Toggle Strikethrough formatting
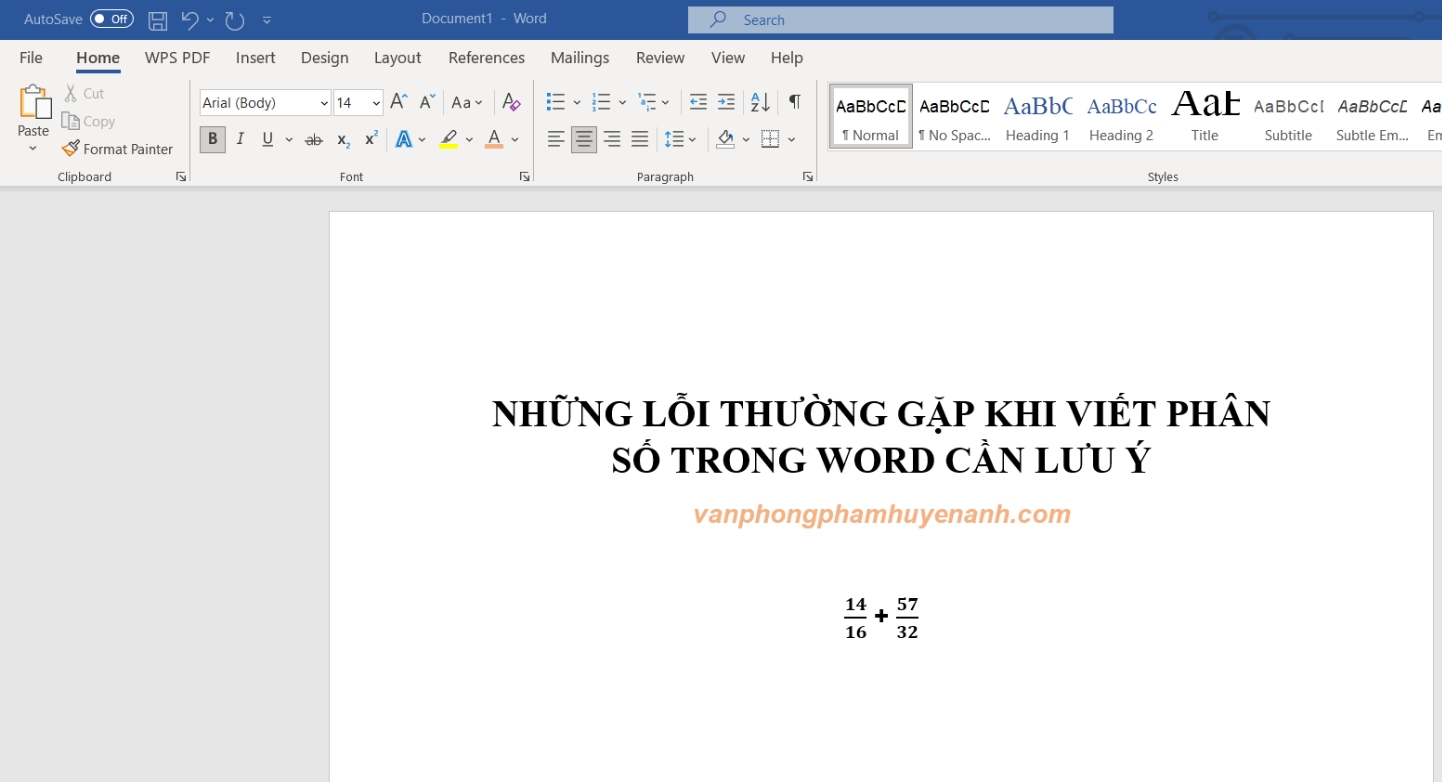Viewport: 1442px width, 782px height. point(314,139)
